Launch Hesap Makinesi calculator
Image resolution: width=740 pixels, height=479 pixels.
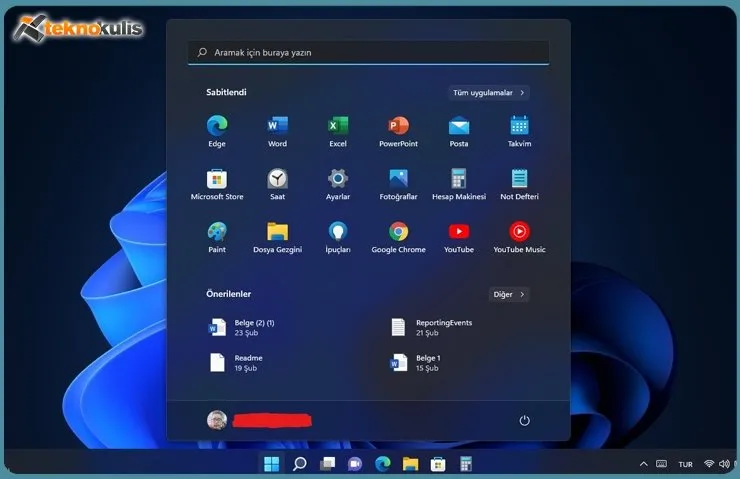459,184
